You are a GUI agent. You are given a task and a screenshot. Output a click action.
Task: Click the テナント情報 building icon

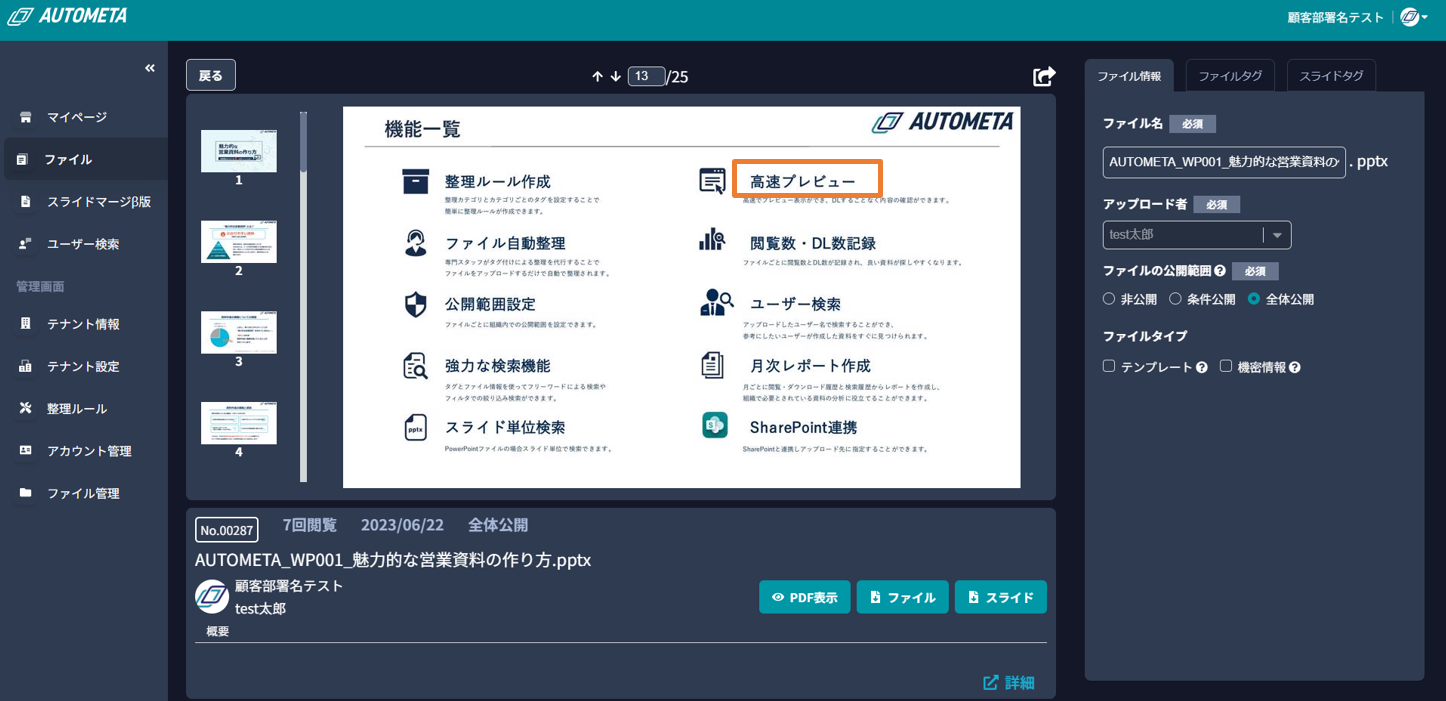[x=26, y=324]
